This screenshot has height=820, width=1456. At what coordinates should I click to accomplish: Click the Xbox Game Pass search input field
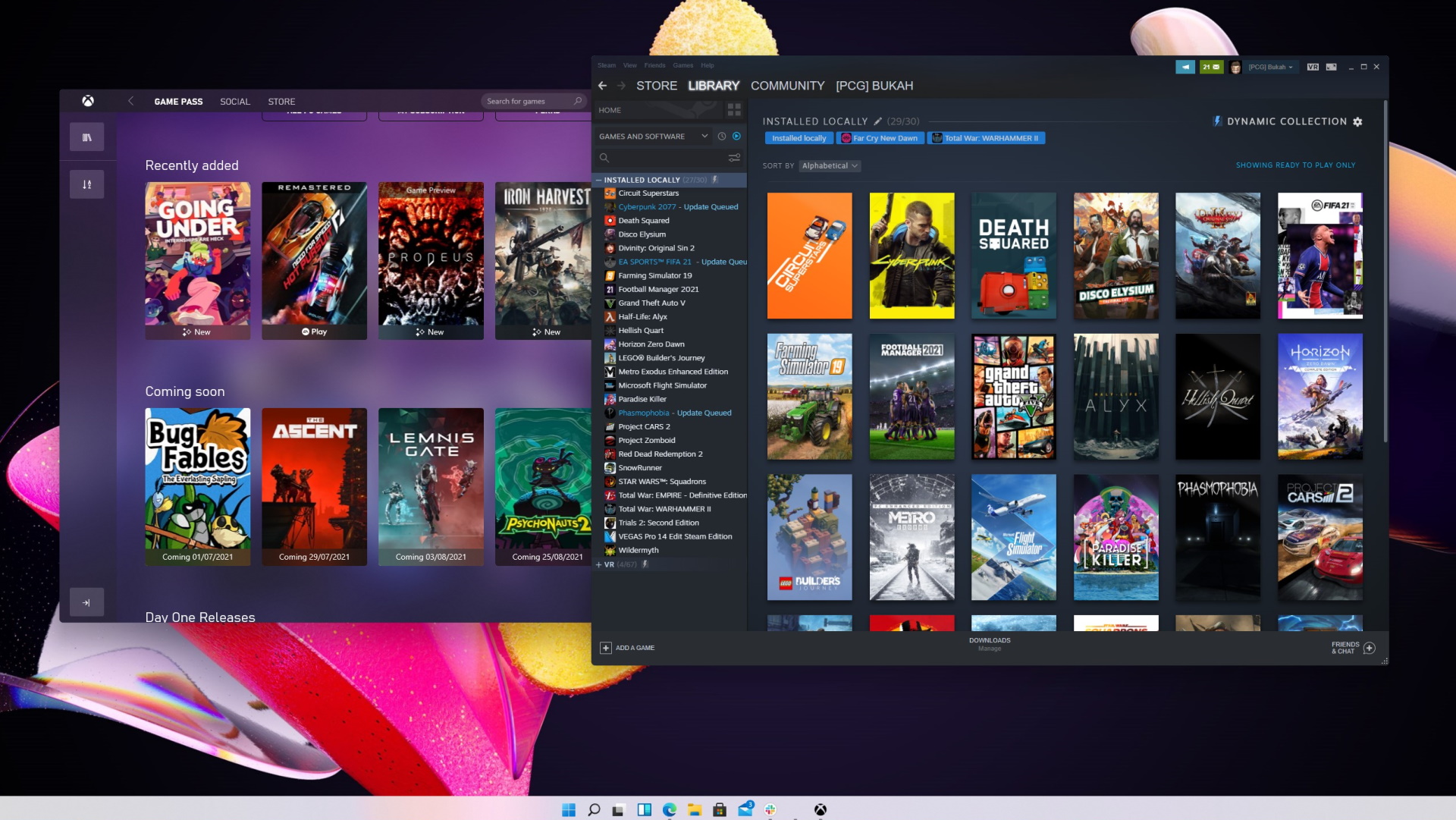click(527, 101)
